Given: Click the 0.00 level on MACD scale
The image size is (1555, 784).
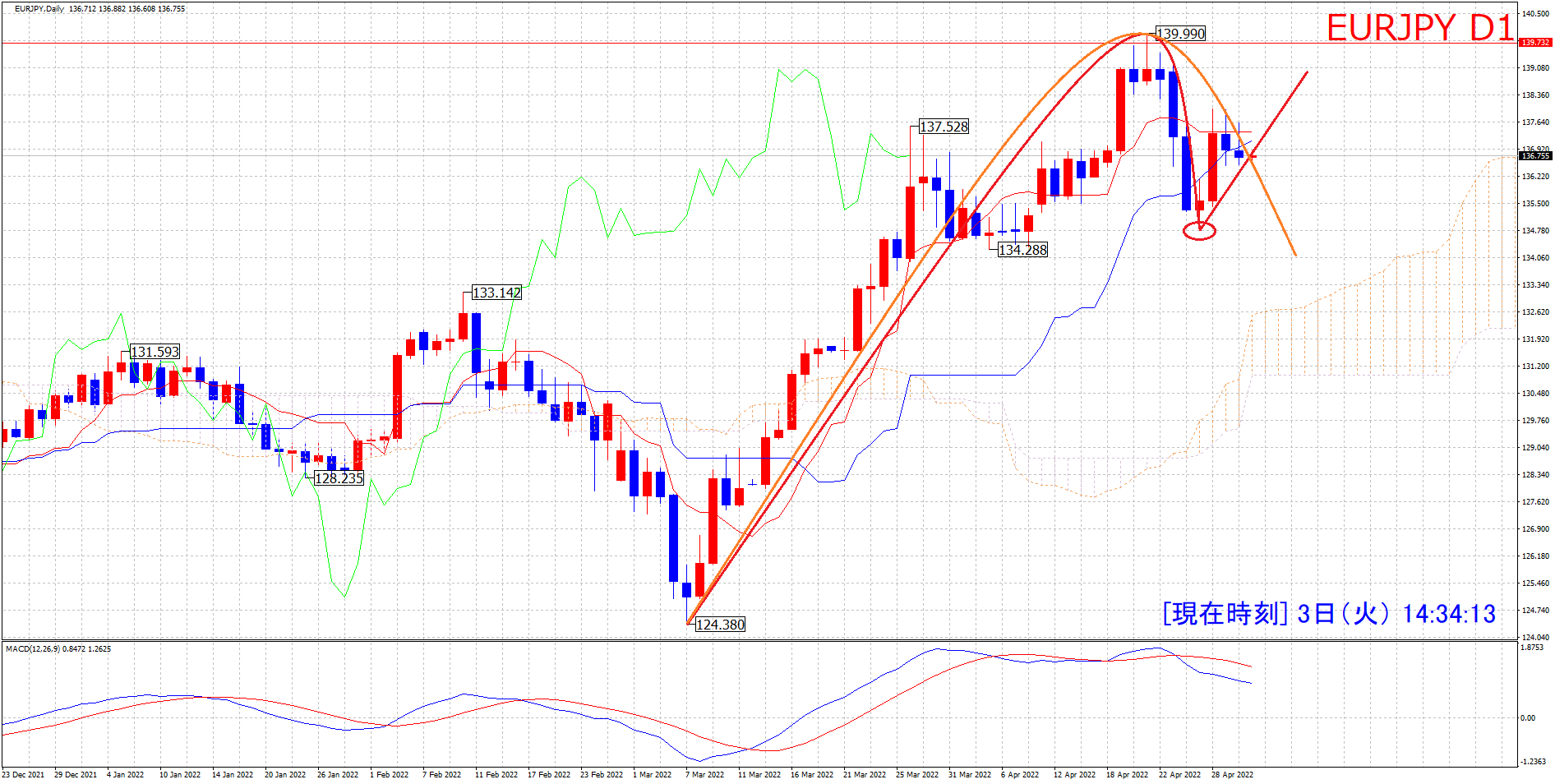Looking at the screenshot, I should pyautogui.click(x=1528, y=717).
